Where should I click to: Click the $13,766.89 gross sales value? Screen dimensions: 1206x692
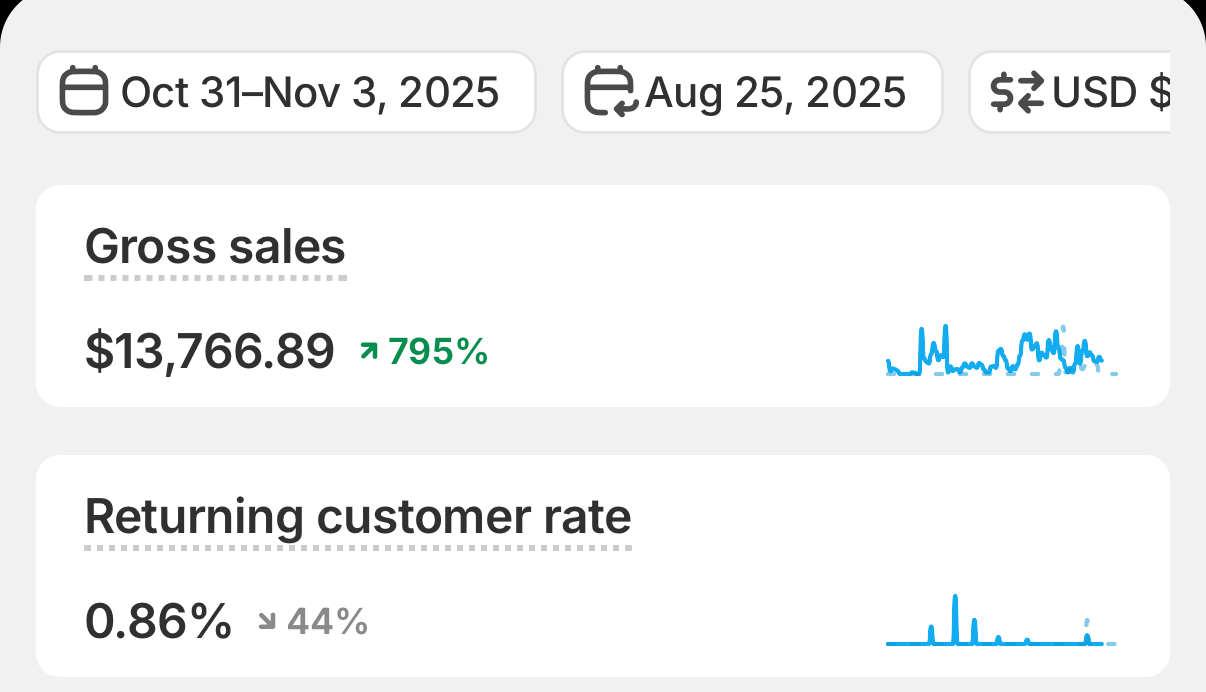pyautogui.click(x=209, y=352)
